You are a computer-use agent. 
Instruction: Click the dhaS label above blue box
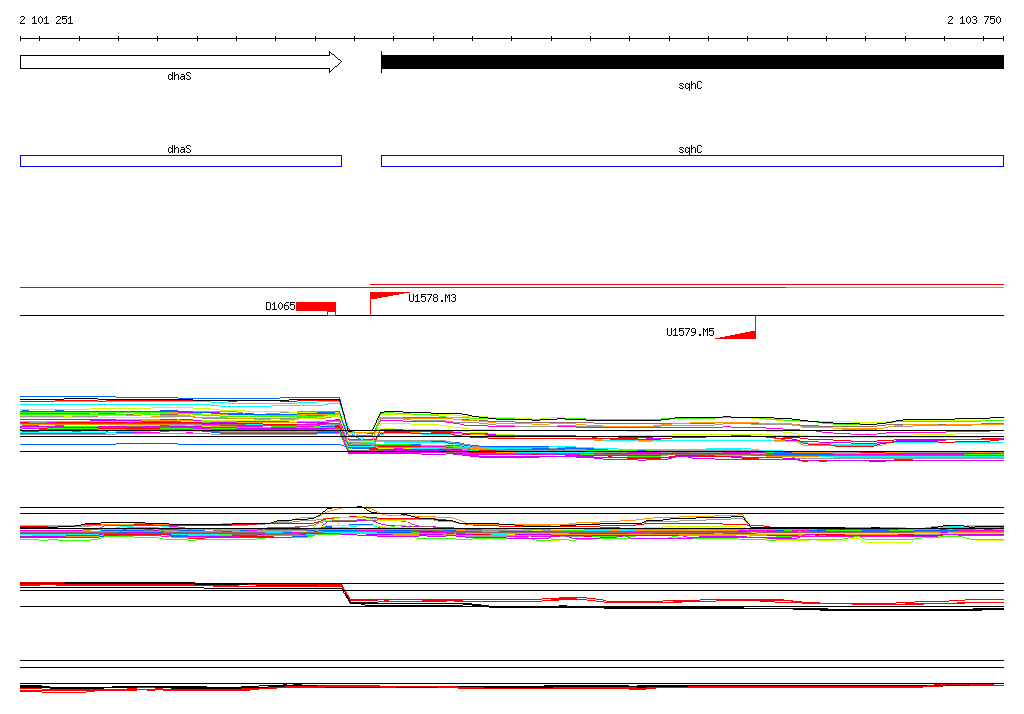click(179, 149)
